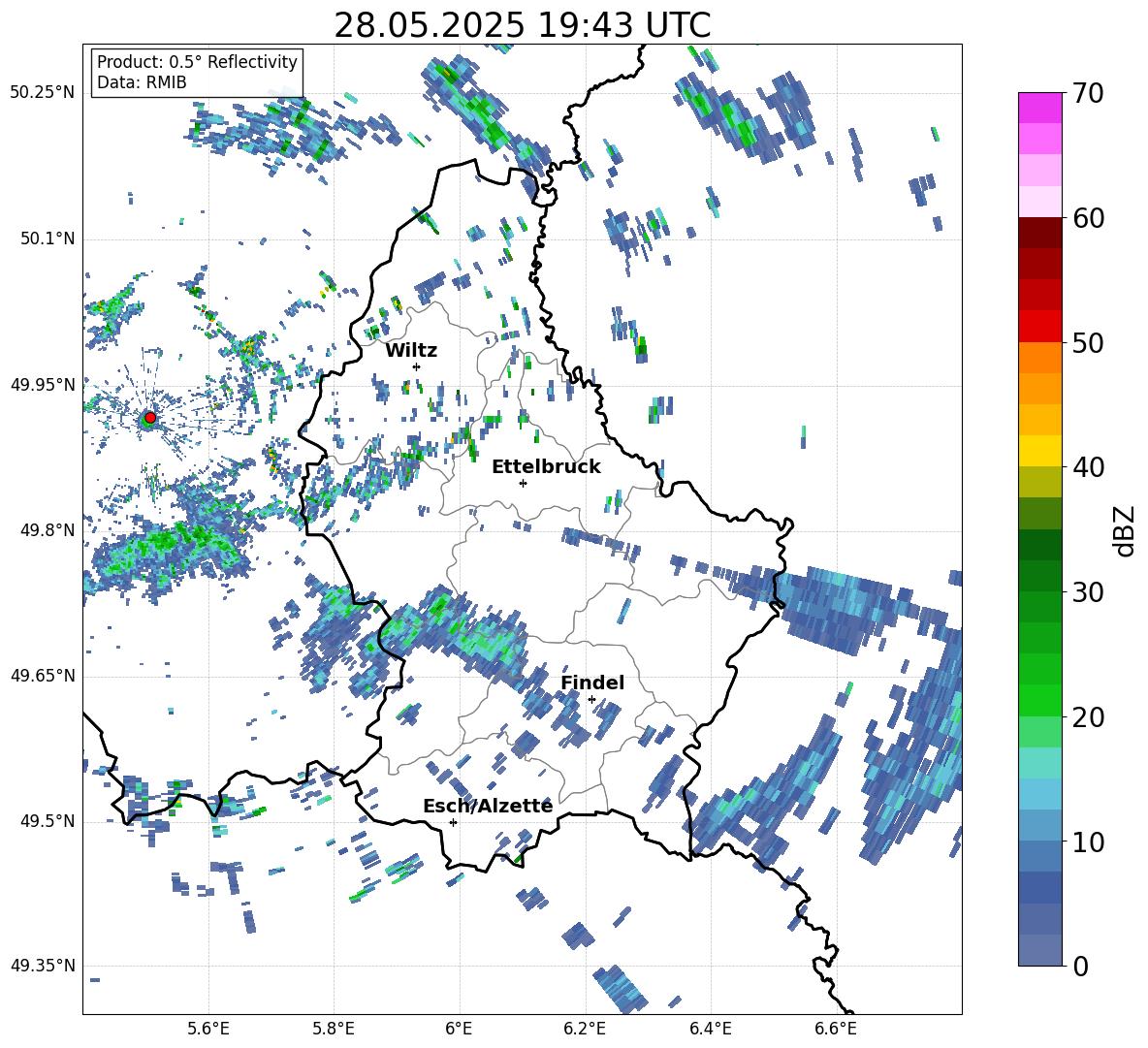The width and height of the screenshot is (1148, 1048).
Task: Click the 50.1°N latitude label
Action: coord(47,238)
